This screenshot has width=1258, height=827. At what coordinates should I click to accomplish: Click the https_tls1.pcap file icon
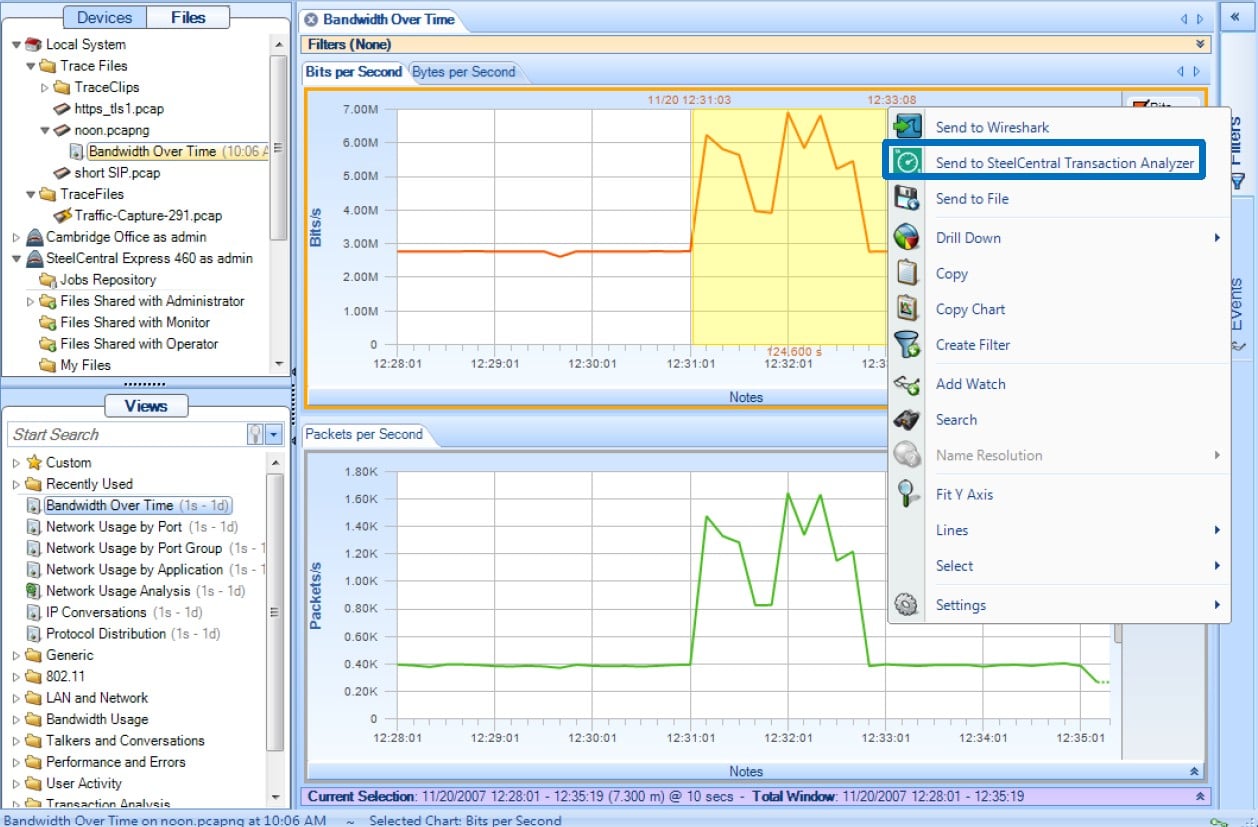tap(62, 108)
